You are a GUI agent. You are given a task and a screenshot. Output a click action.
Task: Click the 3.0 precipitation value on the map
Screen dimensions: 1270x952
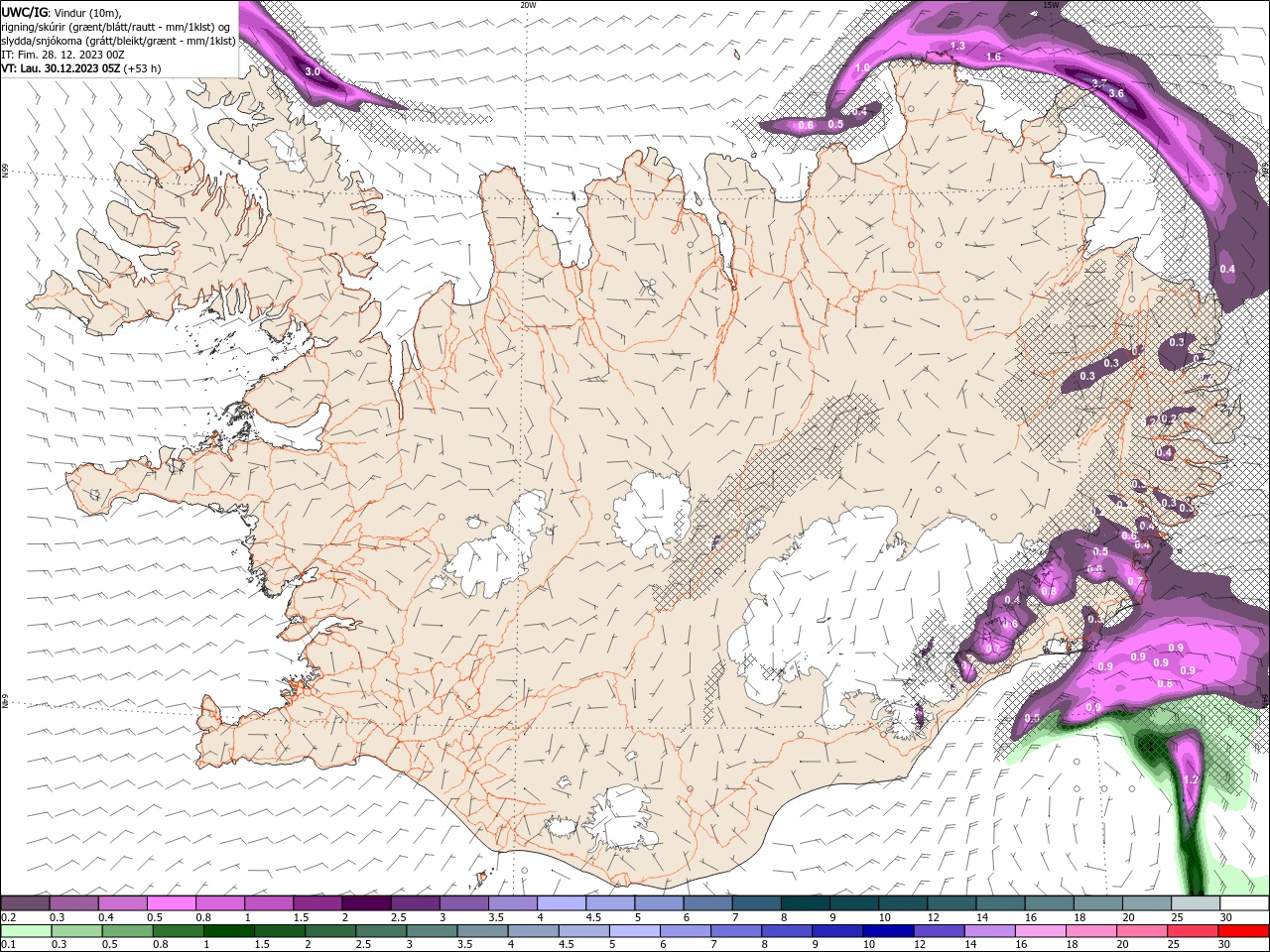(313, 71)
